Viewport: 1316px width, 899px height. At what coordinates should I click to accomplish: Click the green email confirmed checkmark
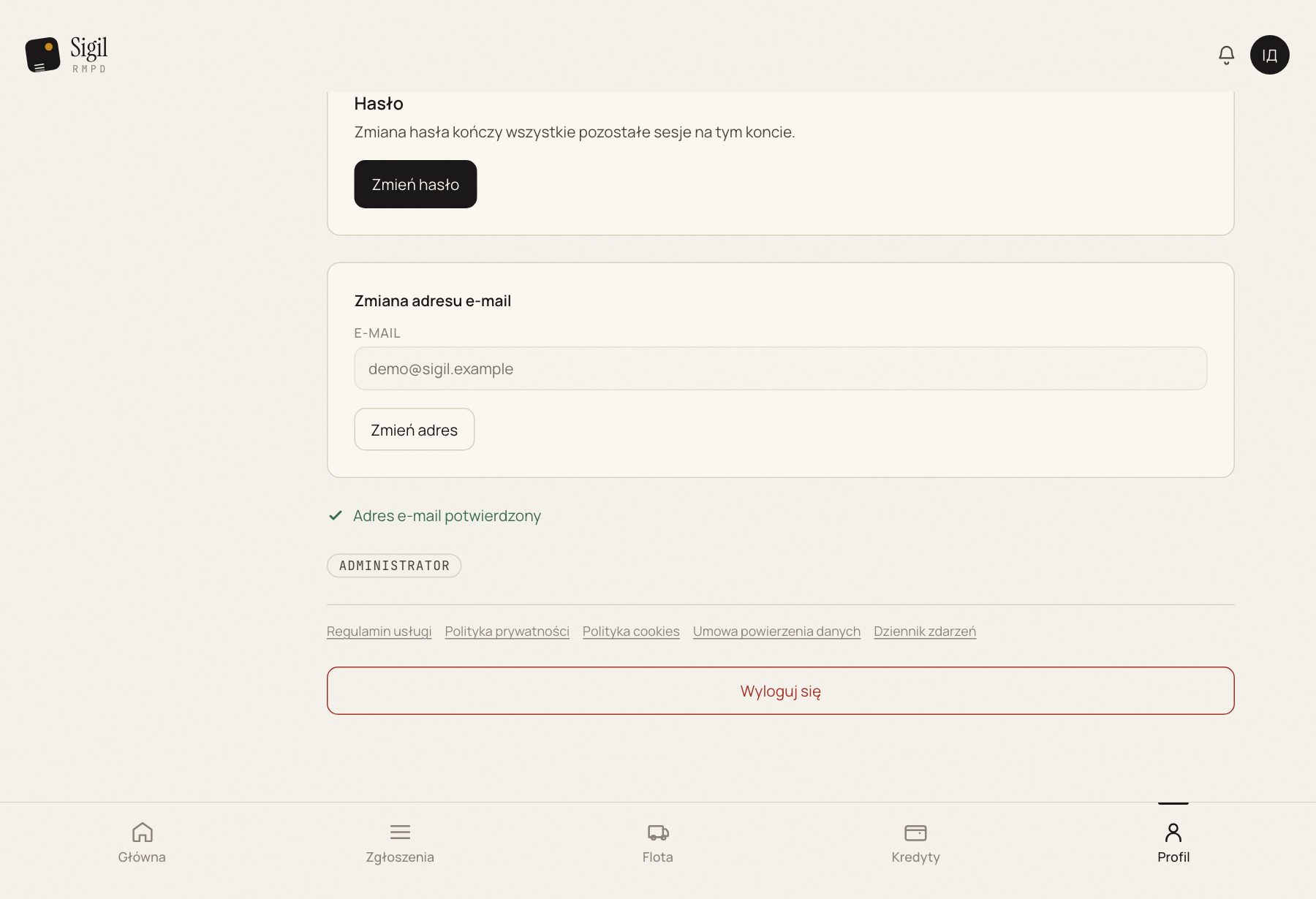click(336, 515)
